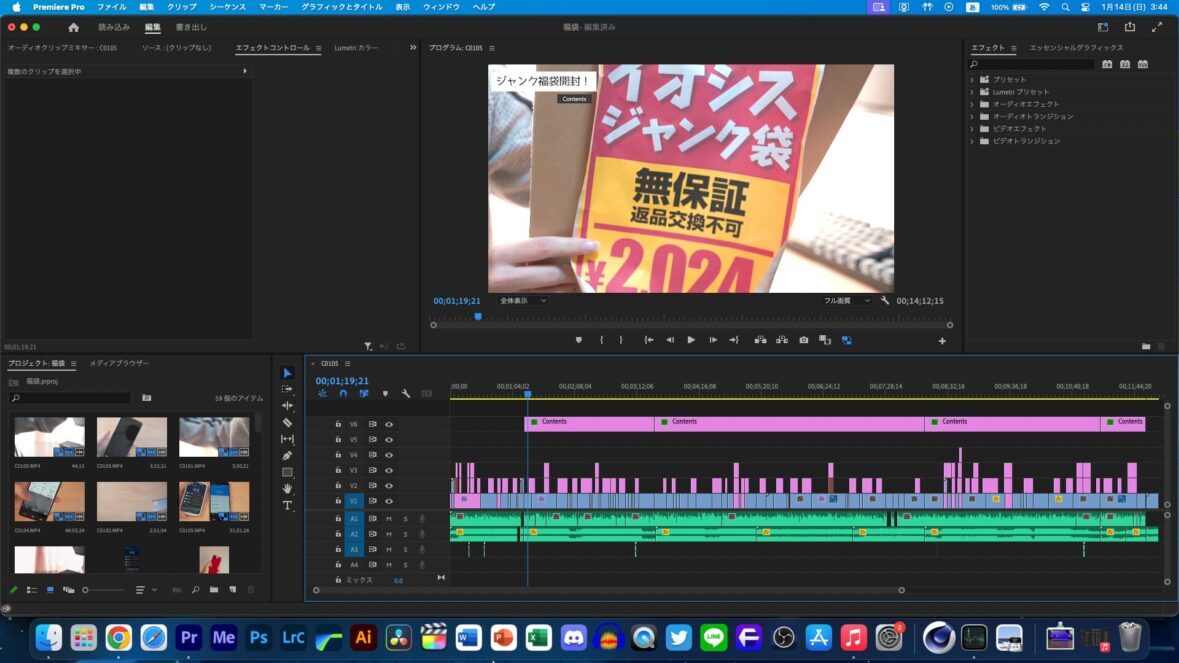Click the Project panel thumbnail zoom slider
The image size is (1179, 663).
(x=104, y=590)
